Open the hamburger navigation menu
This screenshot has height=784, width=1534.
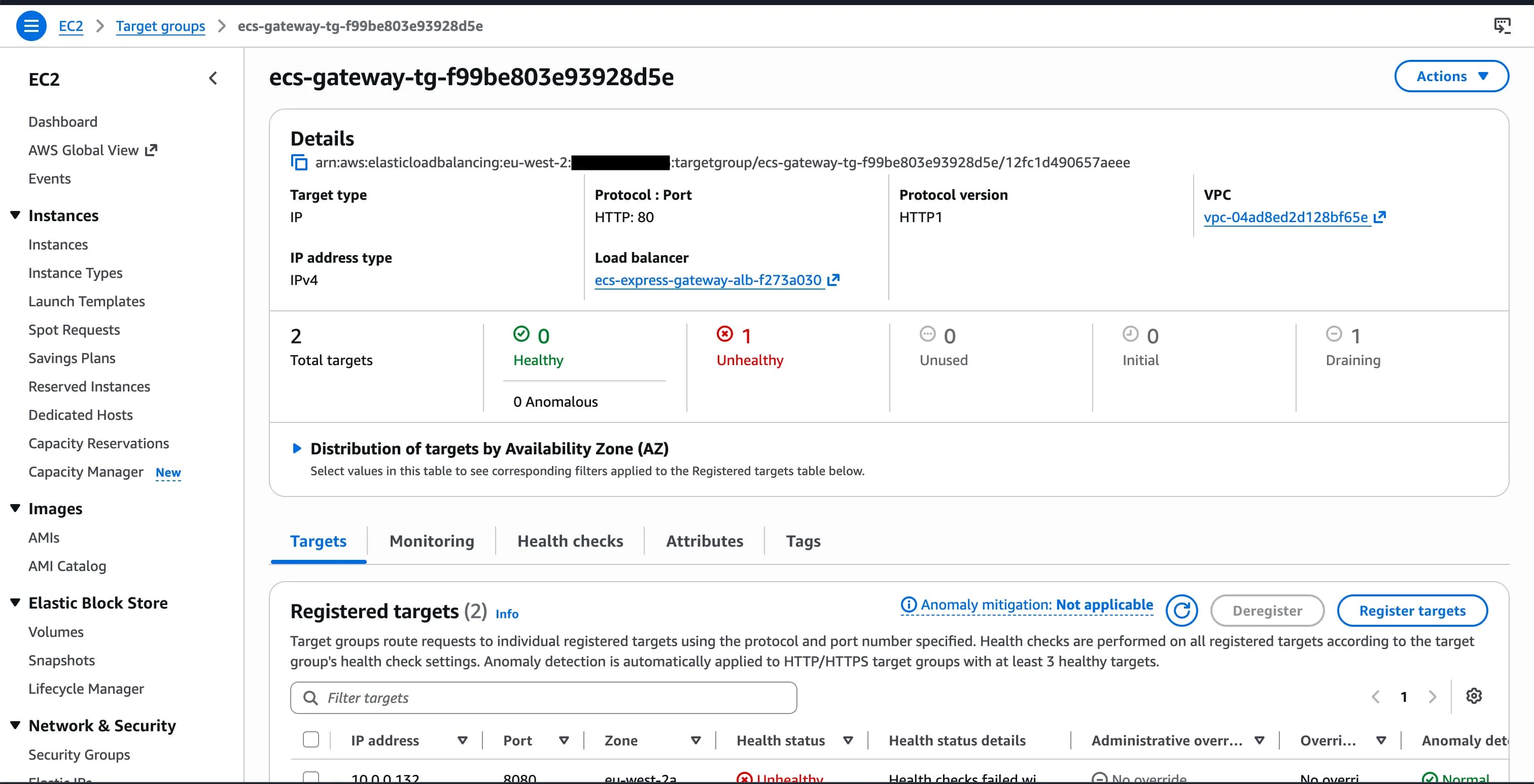pyautogui.click(x=31, y=26)
